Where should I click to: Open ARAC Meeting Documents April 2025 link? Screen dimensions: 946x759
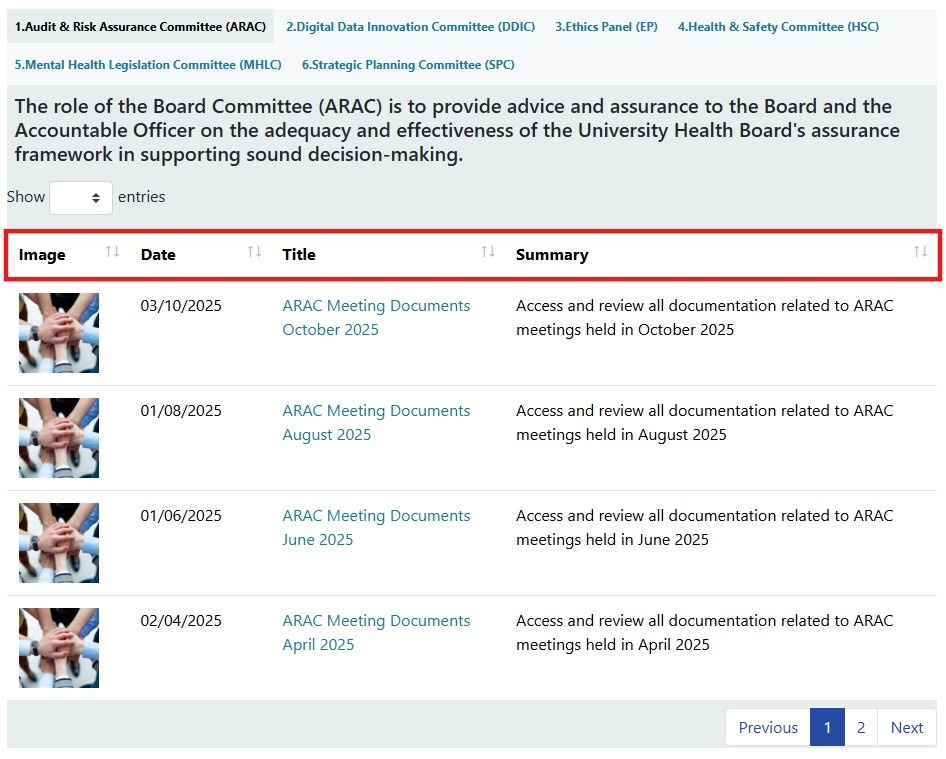coord(376,632)
